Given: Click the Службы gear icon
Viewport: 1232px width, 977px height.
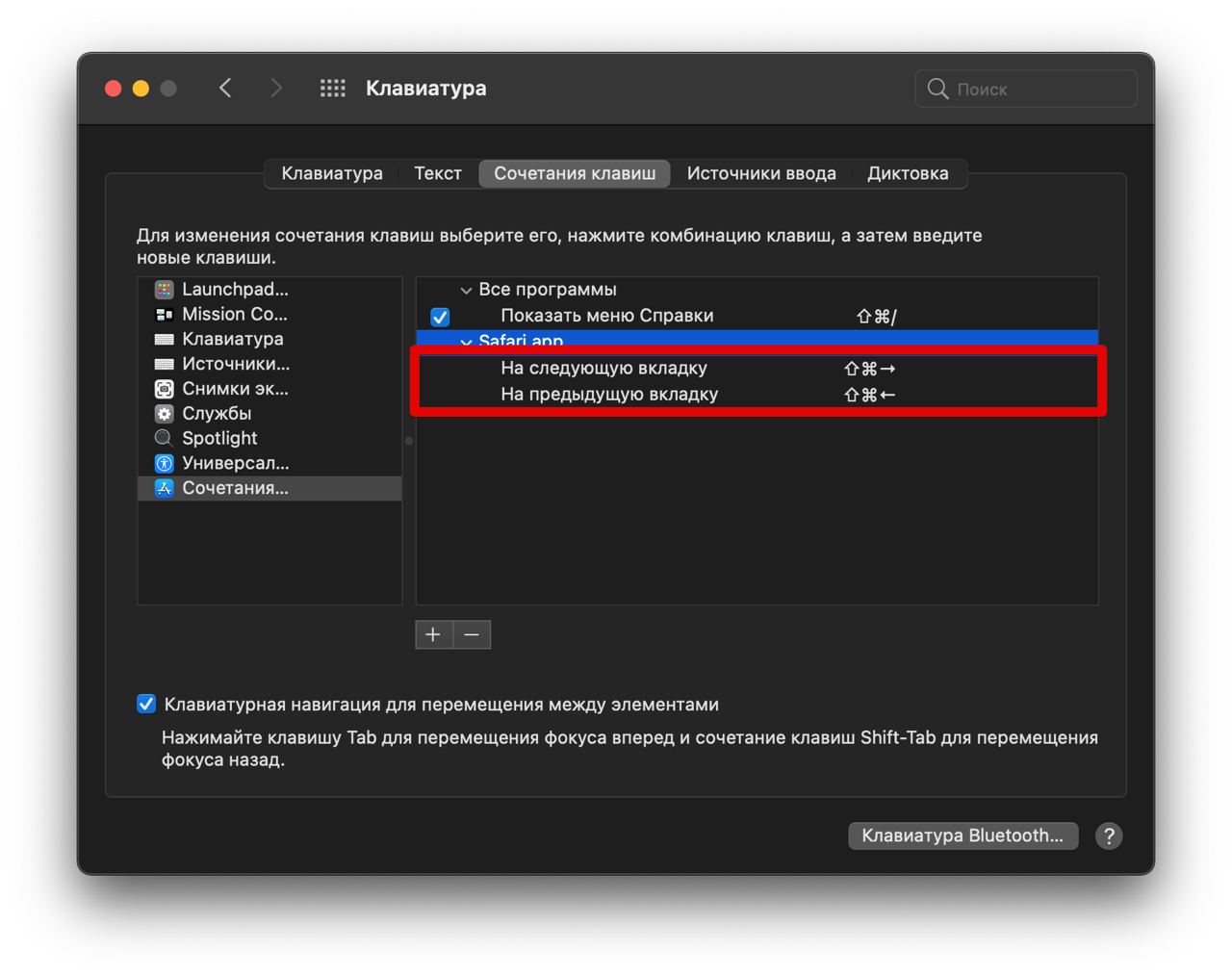Looking at the screenshot, I should coord(165,413).
